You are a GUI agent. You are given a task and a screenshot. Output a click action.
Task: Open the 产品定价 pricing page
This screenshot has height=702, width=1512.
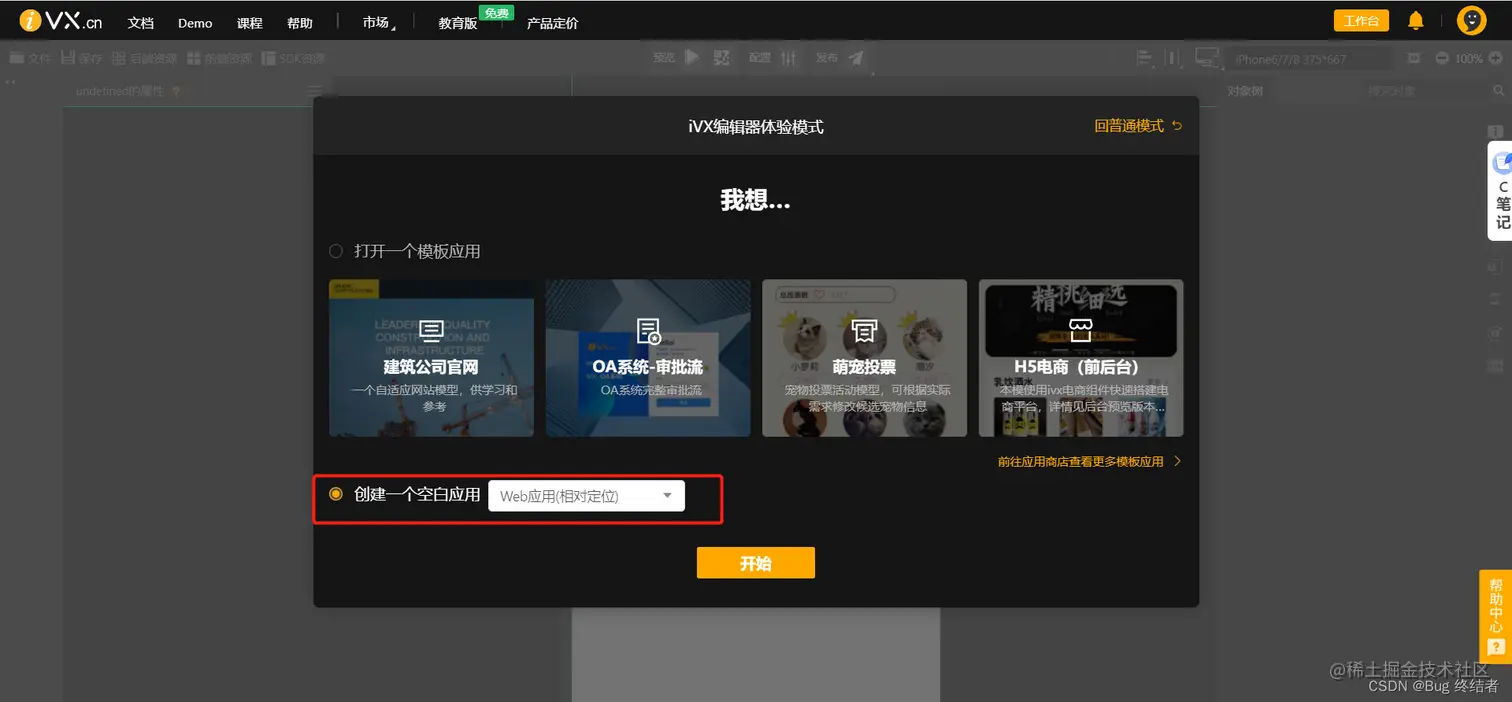pos(552,23)
